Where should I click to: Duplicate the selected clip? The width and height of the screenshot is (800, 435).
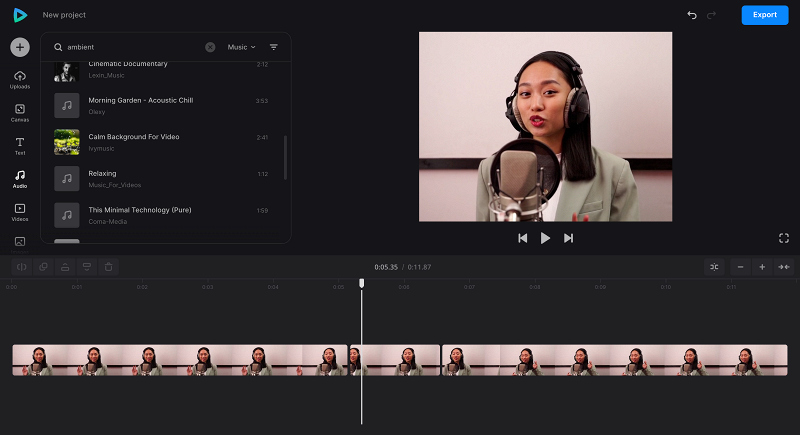(x=43, y=267)
